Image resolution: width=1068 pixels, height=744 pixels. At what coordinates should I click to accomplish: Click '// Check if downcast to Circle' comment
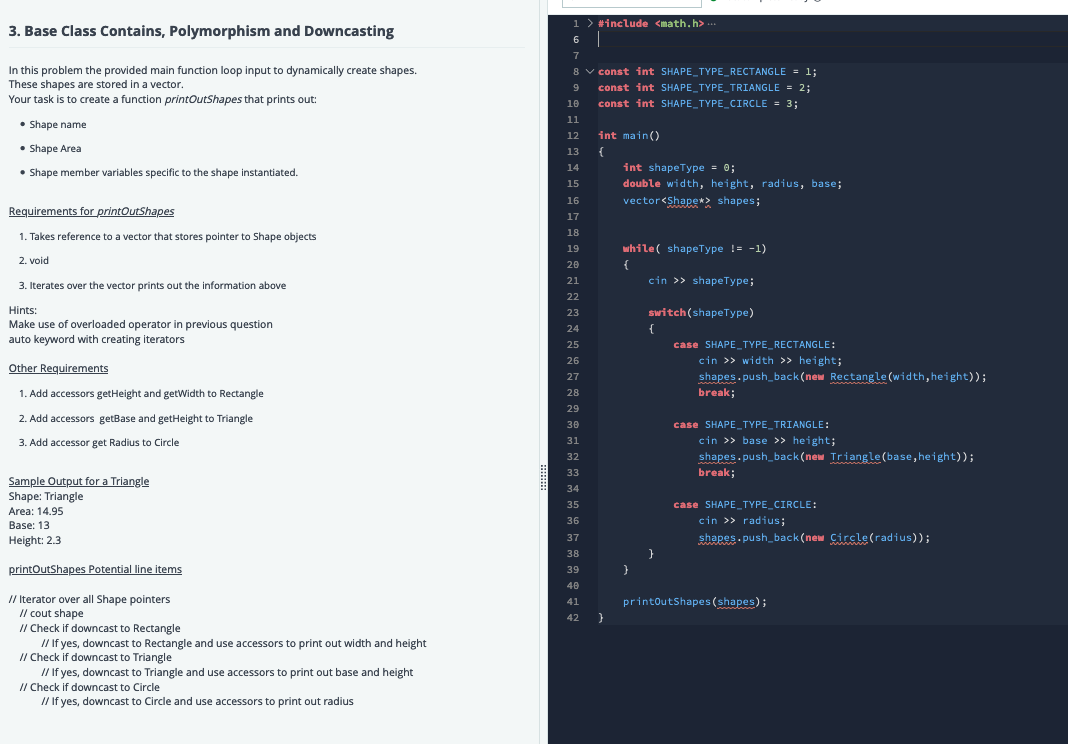tap(90, 687)
